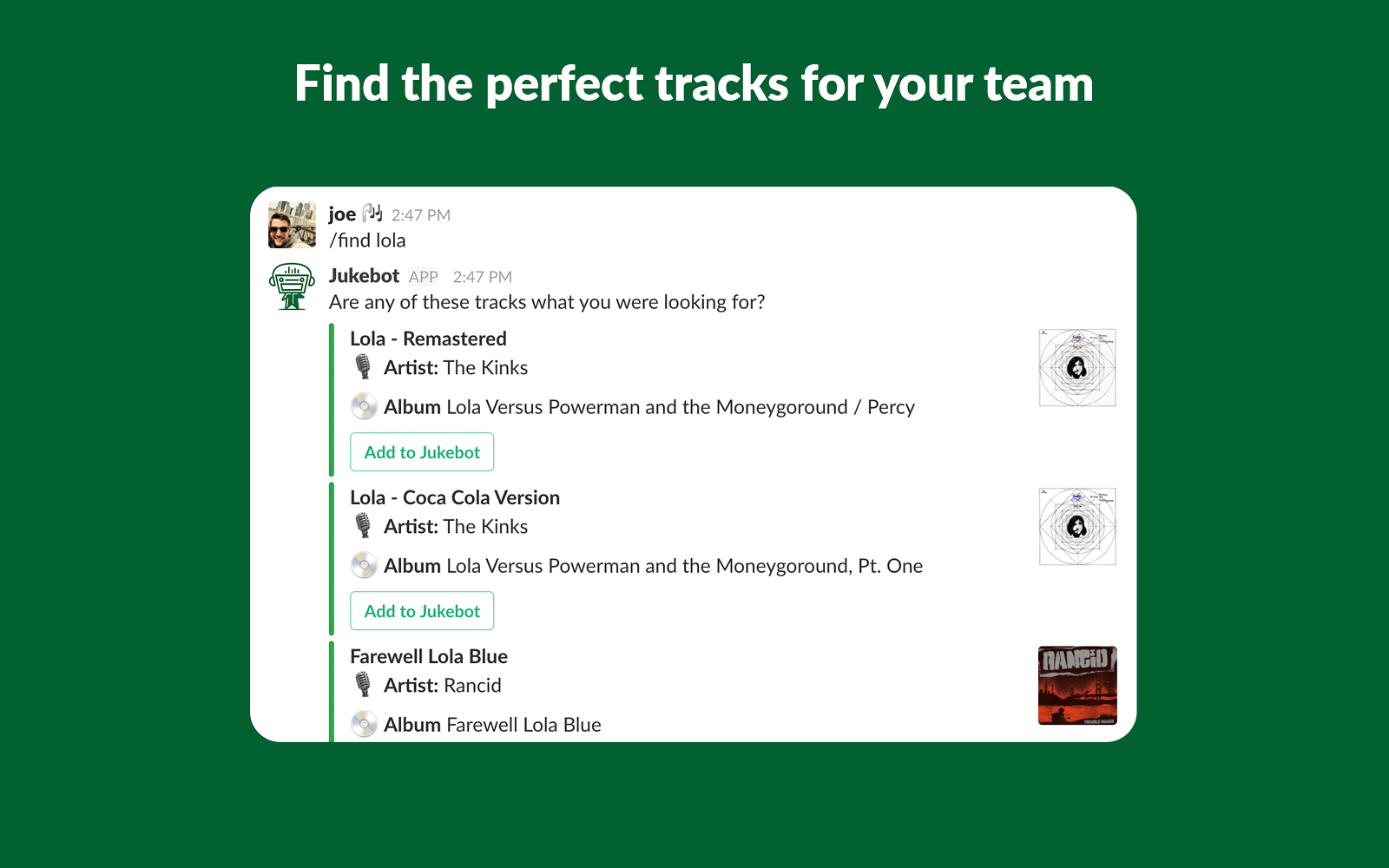Click disc icon beside Album Farewell Lola Blue

point(365,724)
